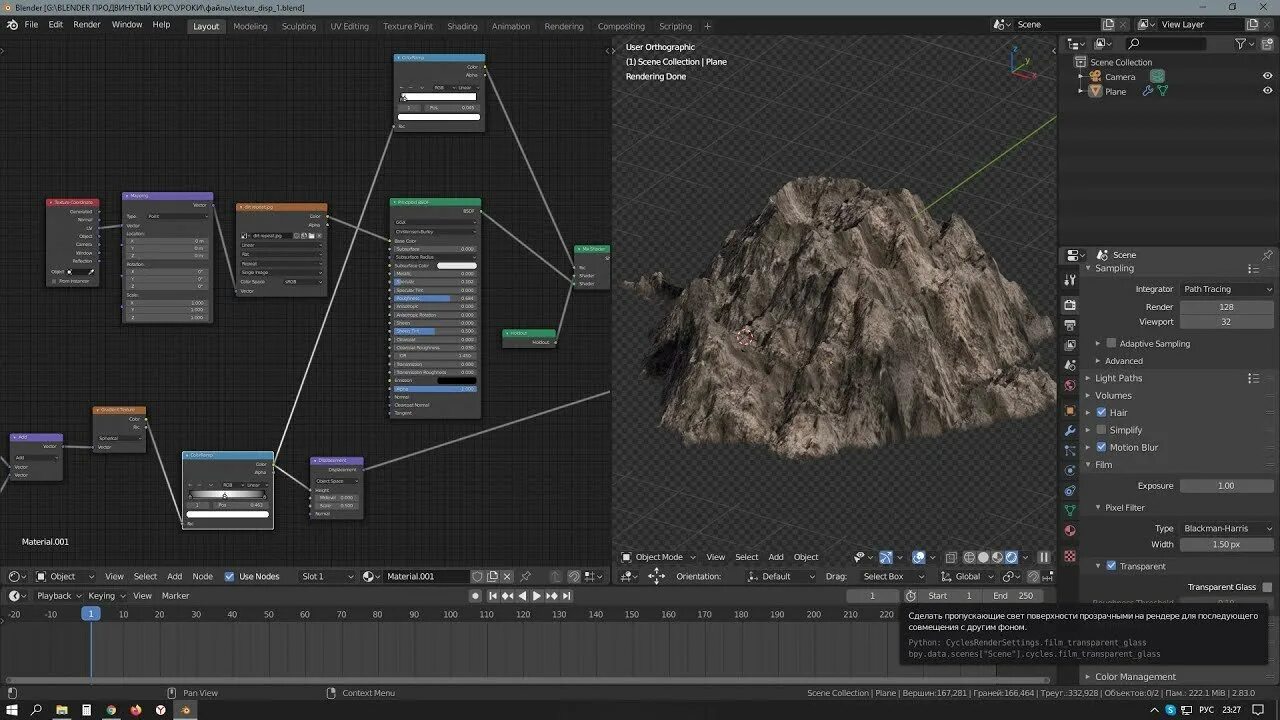Screen dimensions: 1280x720
Task: Open the Render menu
Action: (x=87, y=24)
